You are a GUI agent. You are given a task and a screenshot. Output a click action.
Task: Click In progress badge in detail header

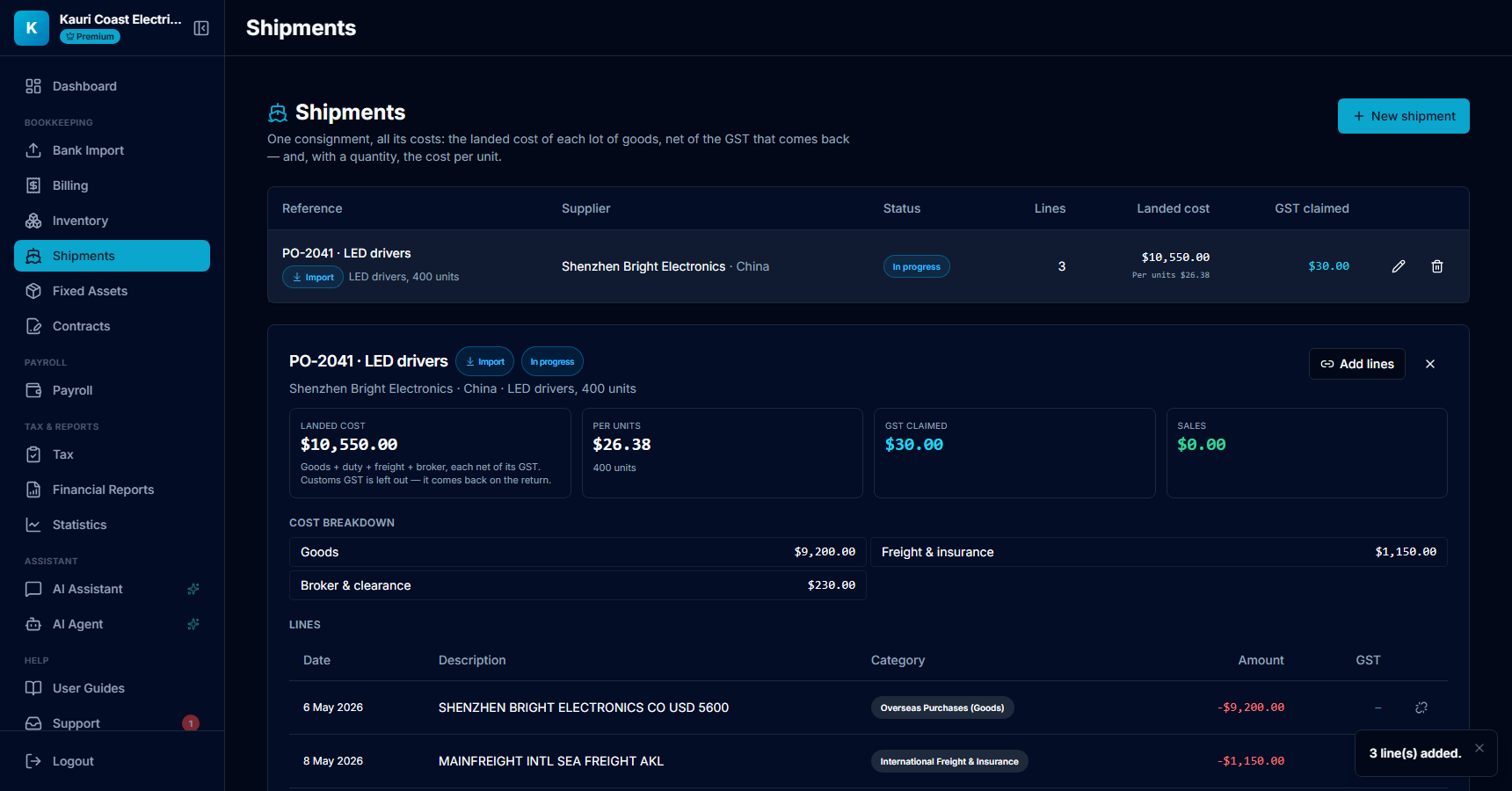tap(552, 361)
